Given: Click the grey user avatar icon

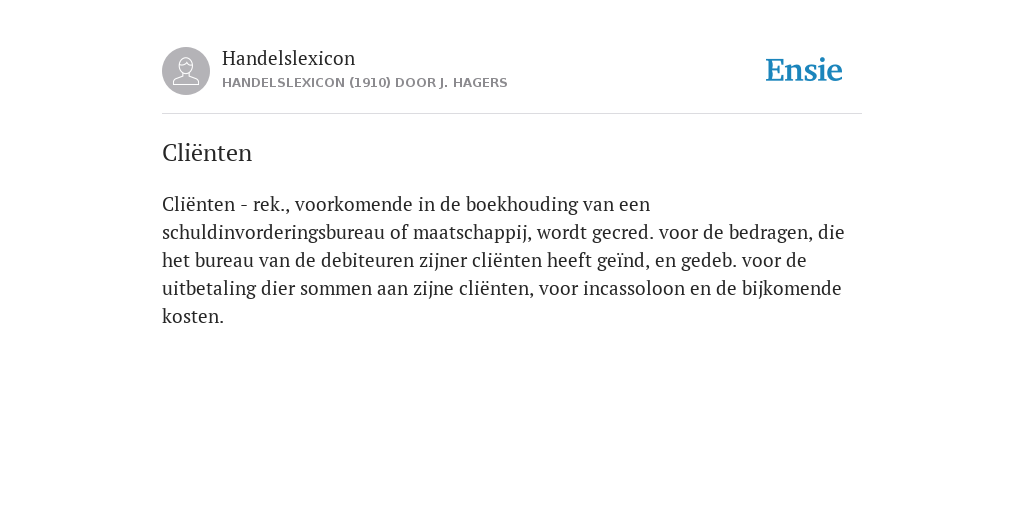Looking at the screenshot, I should coord(186,71).
